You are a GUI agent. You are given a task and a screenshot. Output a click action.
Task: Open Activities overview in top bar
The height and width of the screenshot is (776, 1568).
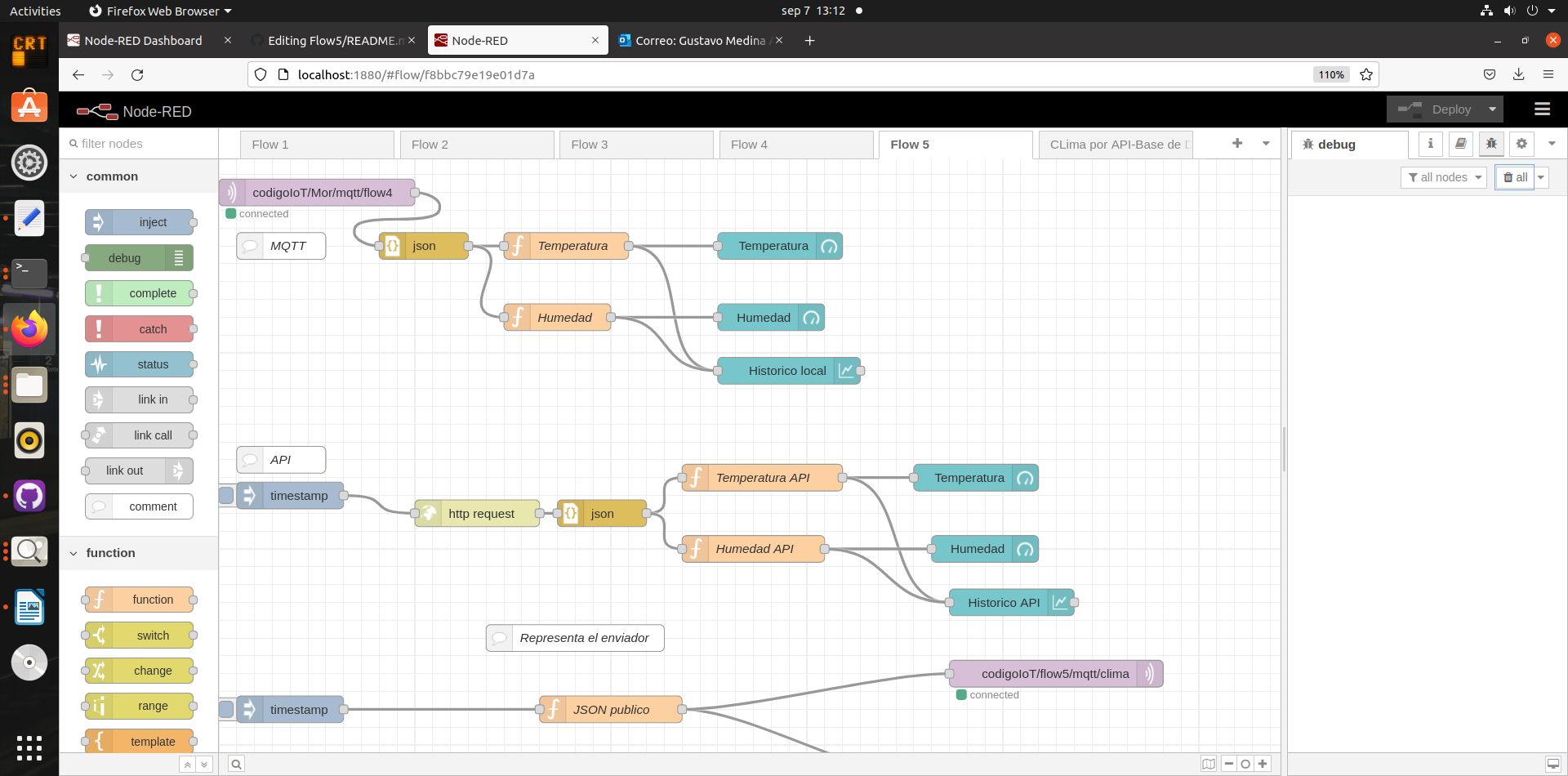(x=35, y=11)
